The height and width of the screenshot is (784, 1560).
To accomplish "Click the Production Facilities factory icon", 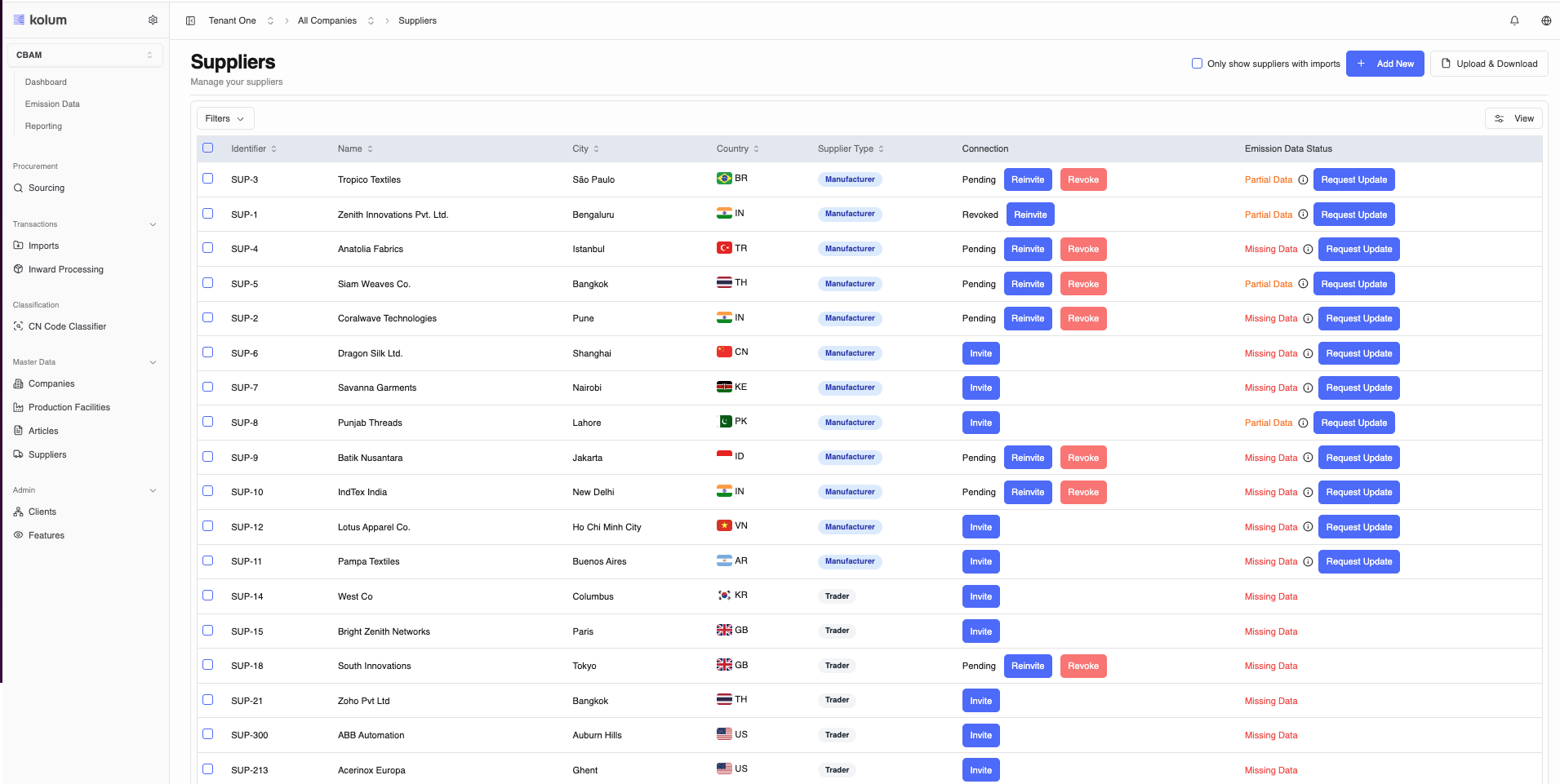I will [x=18, y=407].
